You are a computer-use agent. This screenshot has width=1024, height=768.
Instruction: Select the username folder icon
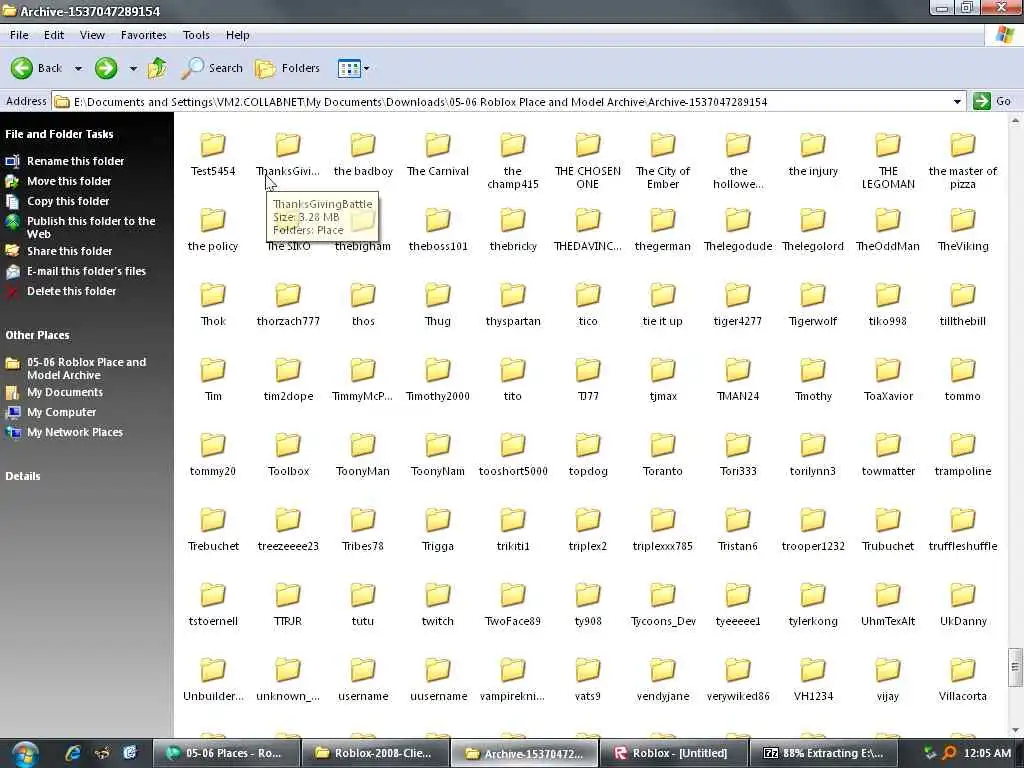(363, 671)
